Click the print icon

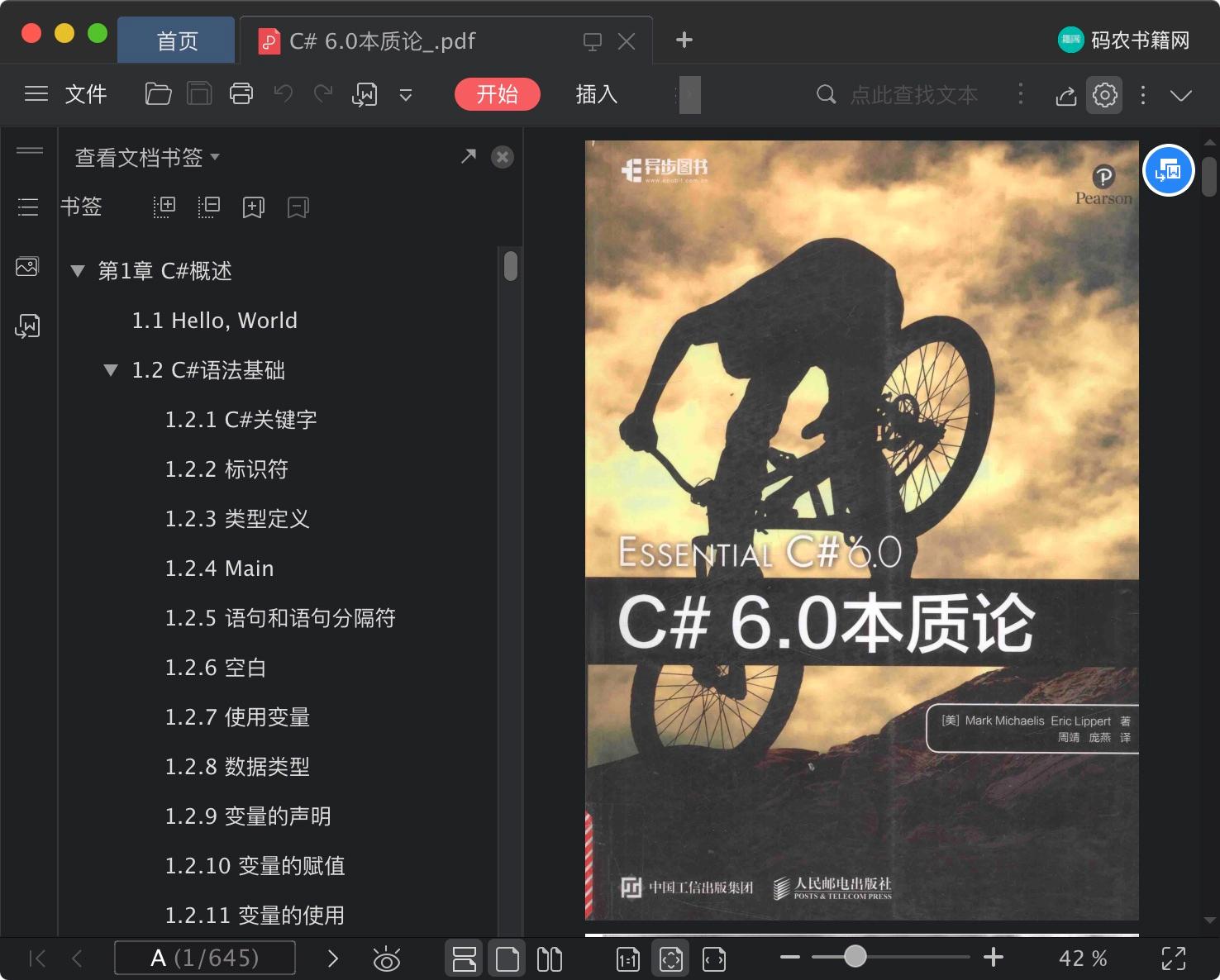(241, 94)
